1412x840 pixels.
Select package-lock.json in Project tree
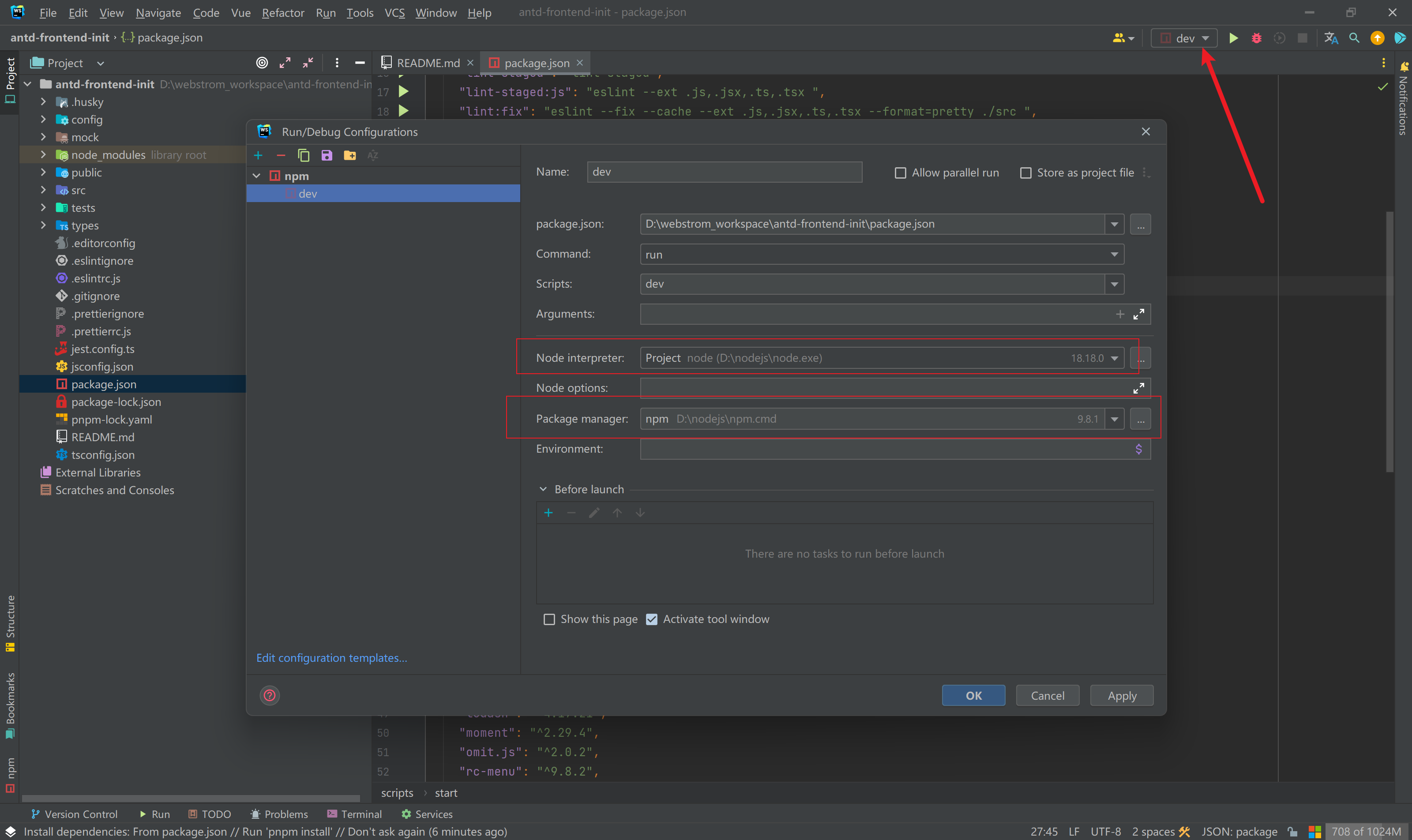[116, 402]
